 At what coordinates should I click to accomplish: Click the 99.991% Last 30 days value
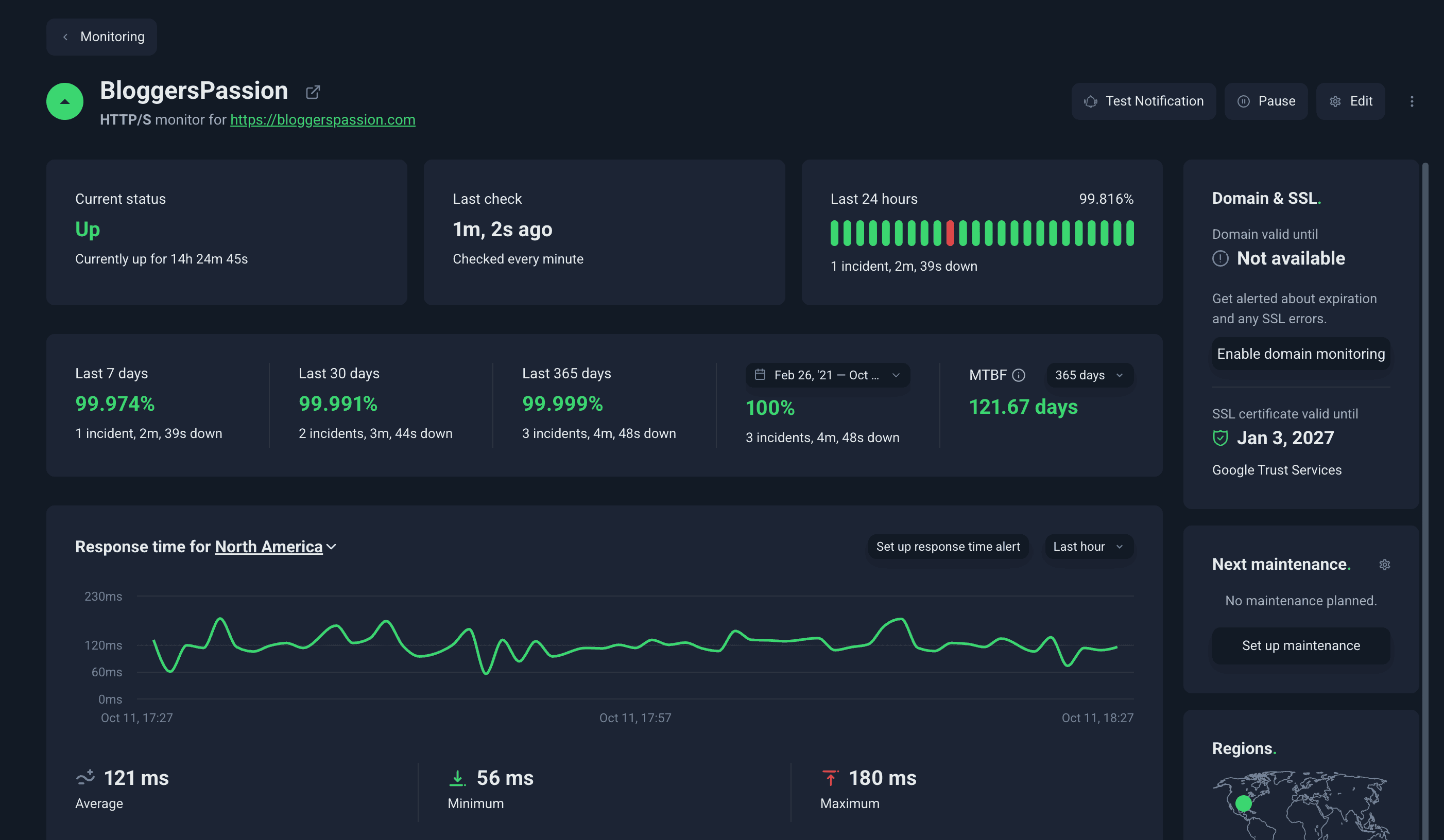click(x=338, y=404)
